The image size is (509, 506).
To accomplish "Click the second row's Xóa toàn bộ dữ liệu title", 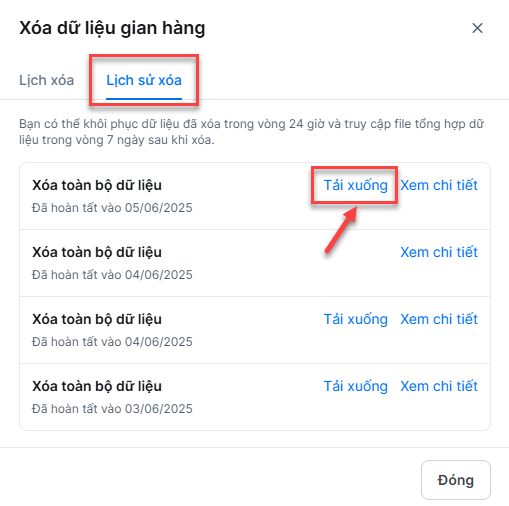I will (x=97, y=252).
